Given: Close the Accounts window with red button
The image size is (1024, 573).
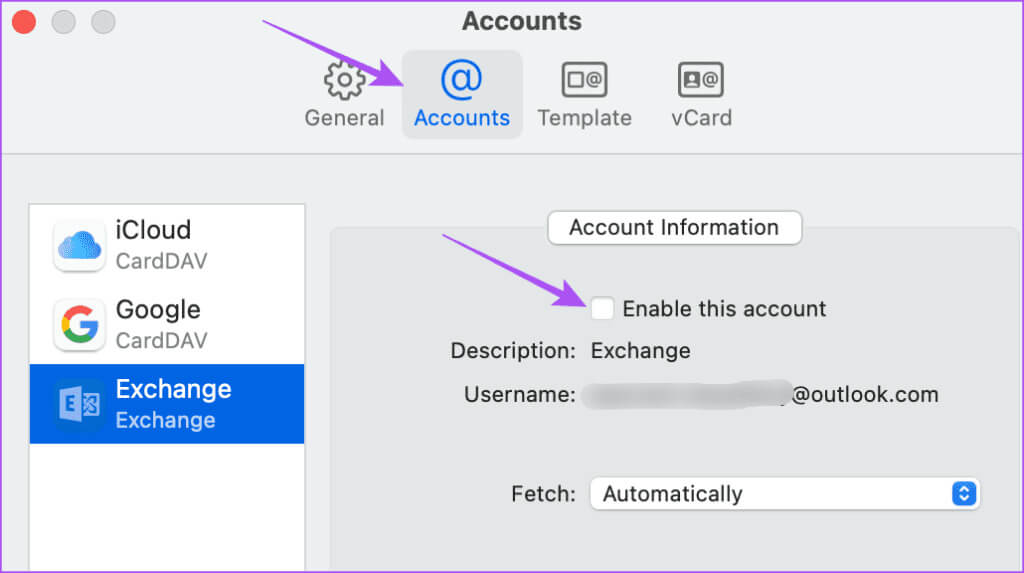Looking at the screenshot, I should [24, 22].
